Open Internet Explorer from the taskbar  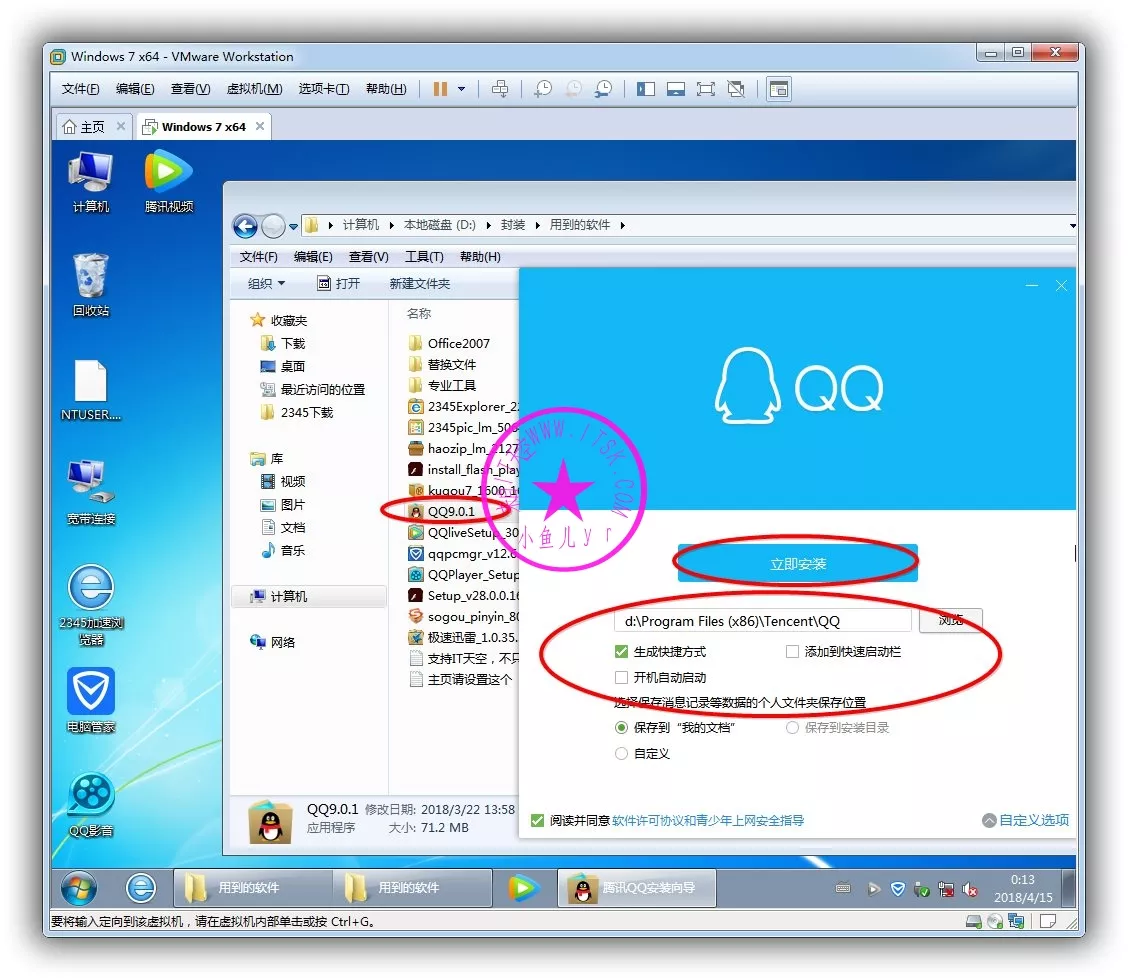point(141,887)
